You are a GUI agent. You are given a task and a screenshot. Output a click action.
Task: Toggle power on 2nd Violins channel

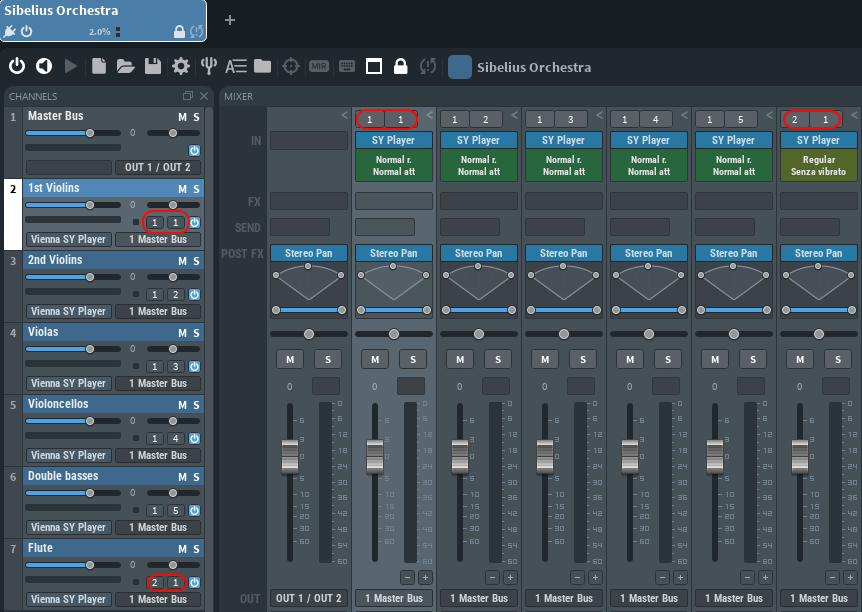tap(195, 294)
